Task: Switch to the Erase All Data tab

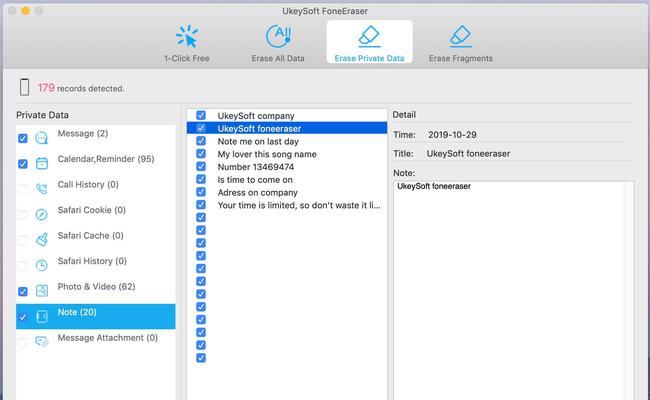Action: (278, 42)
